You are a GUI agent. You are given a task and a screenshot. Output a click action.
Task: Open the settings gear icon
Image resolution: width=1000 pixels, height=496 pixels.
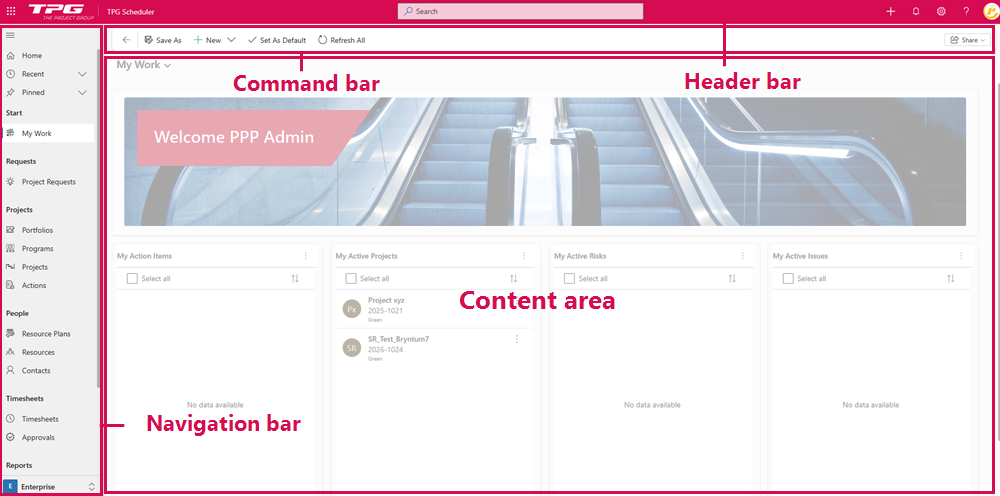[941, 11]
